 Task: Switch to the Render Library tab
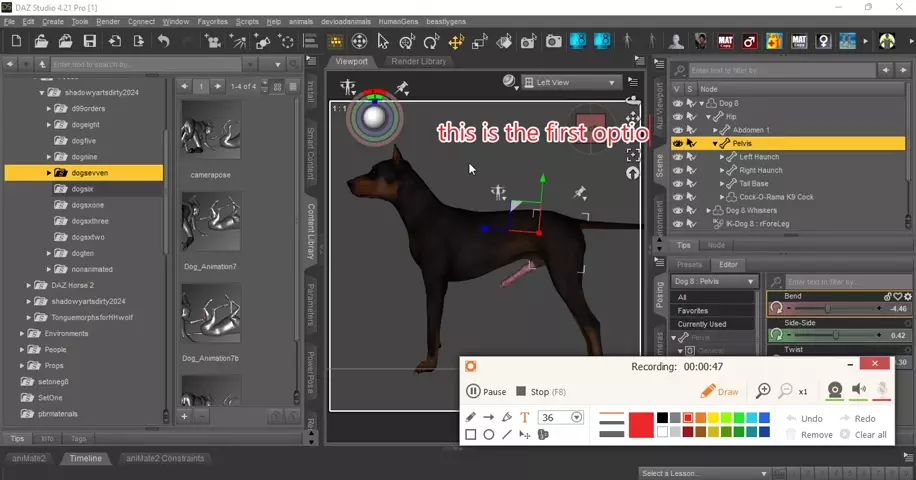coord(418,62)
